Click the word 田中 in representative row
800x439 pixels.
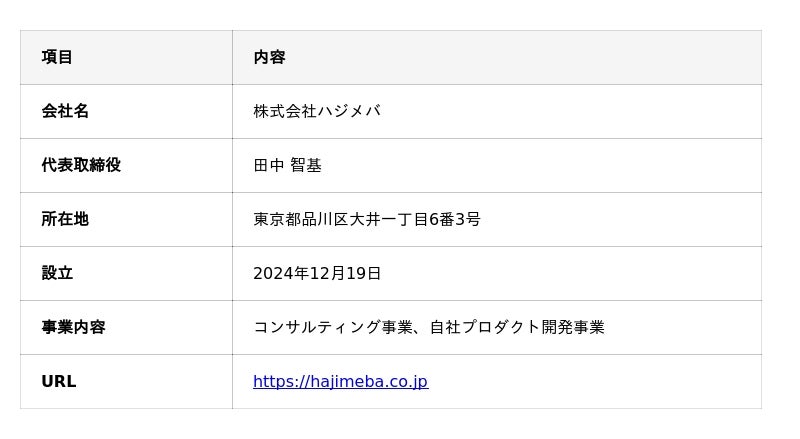269,166
